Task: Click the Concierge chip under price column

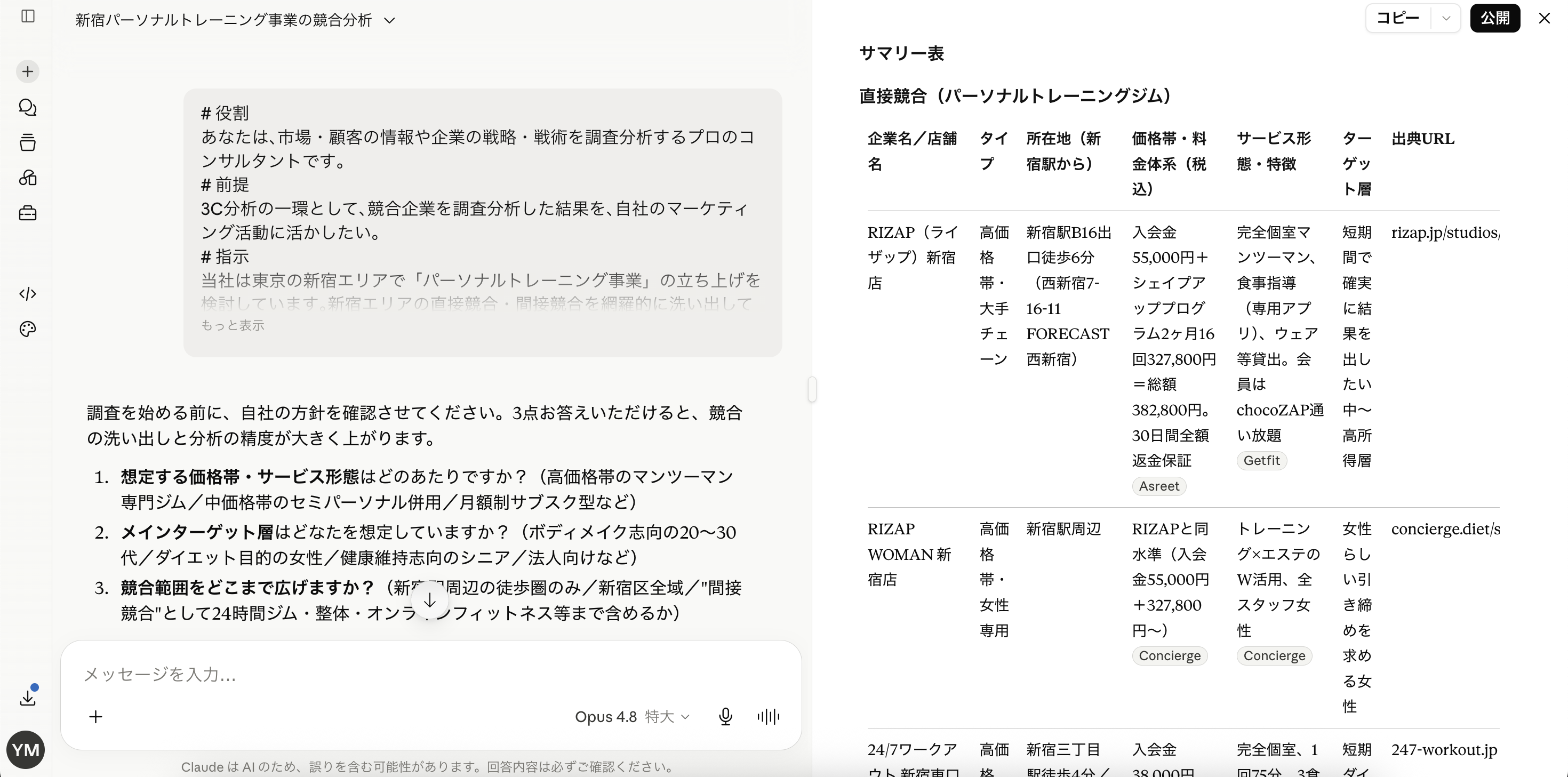Action: 1169,656
